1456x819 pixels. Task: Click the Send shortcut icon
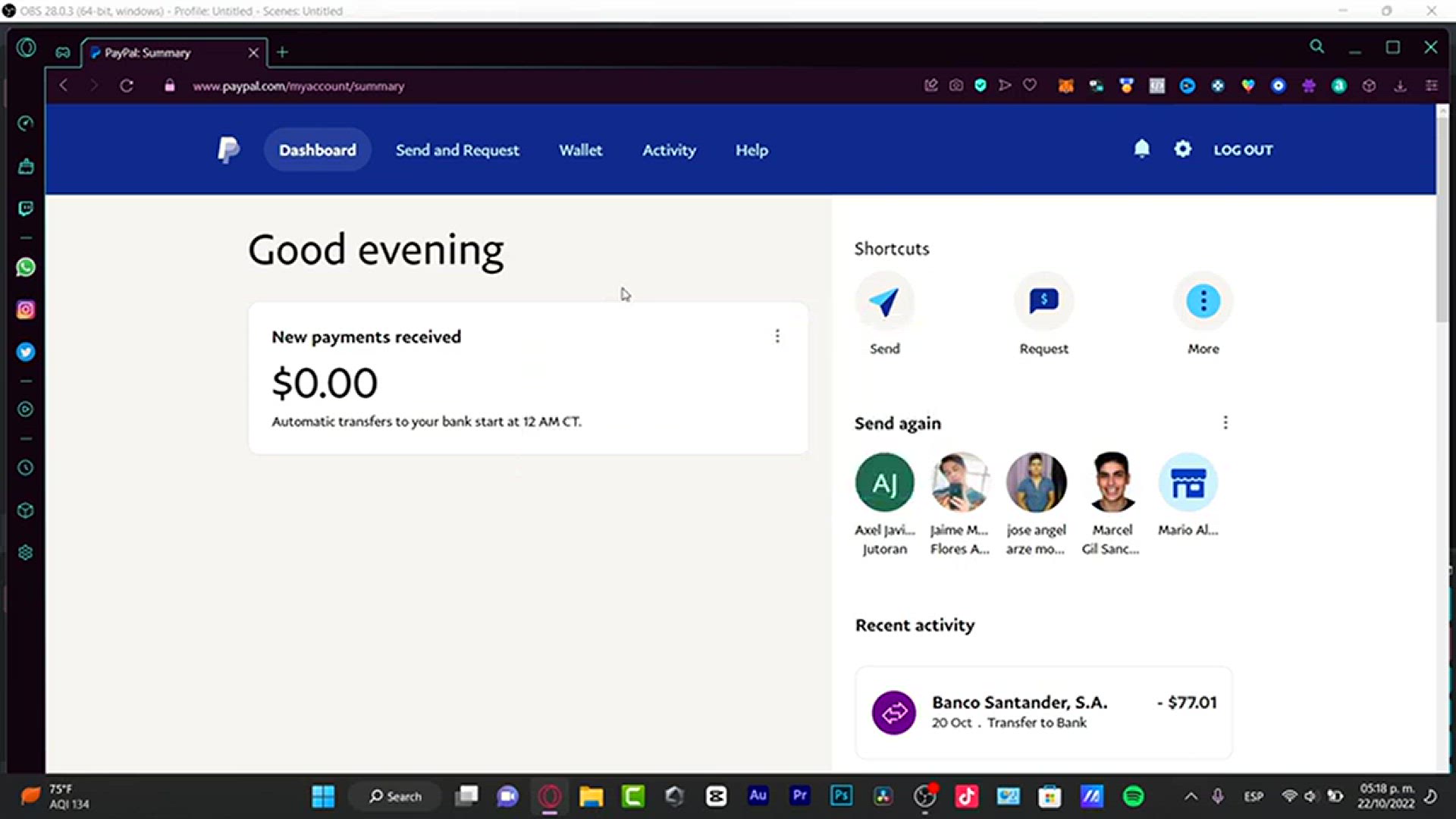click(x=884, y=301)
